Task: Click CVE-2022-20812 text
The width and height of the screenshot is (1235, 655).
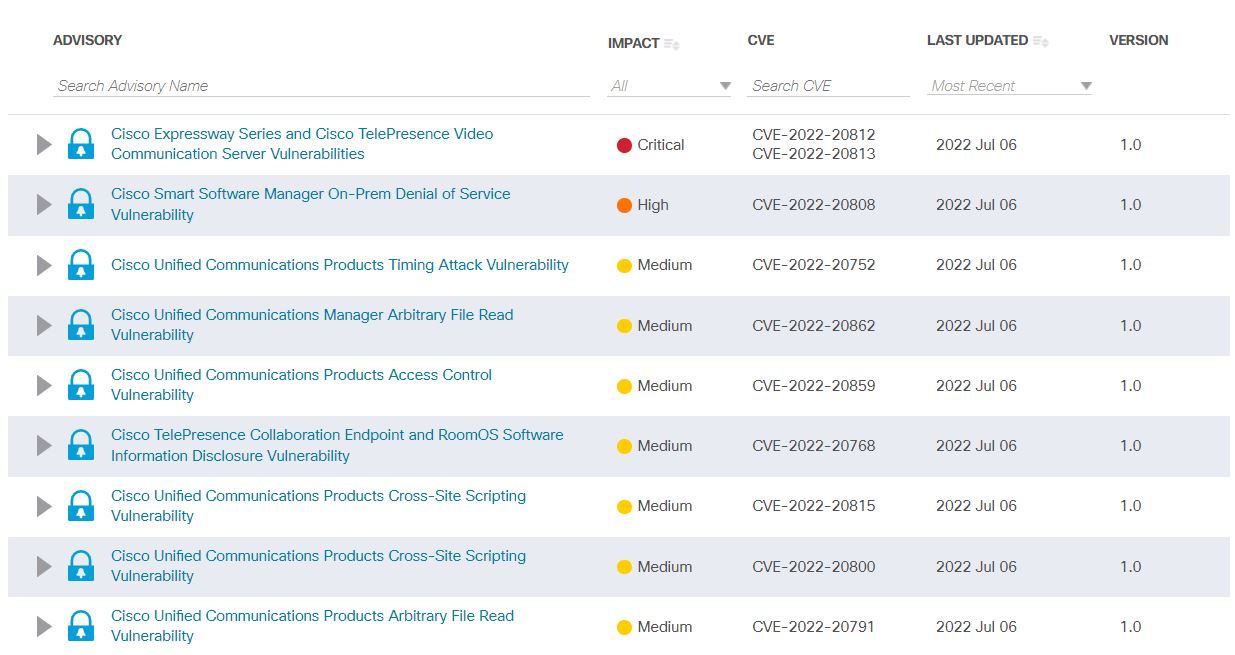Action: pyautogui.click(x=813, y=134)
